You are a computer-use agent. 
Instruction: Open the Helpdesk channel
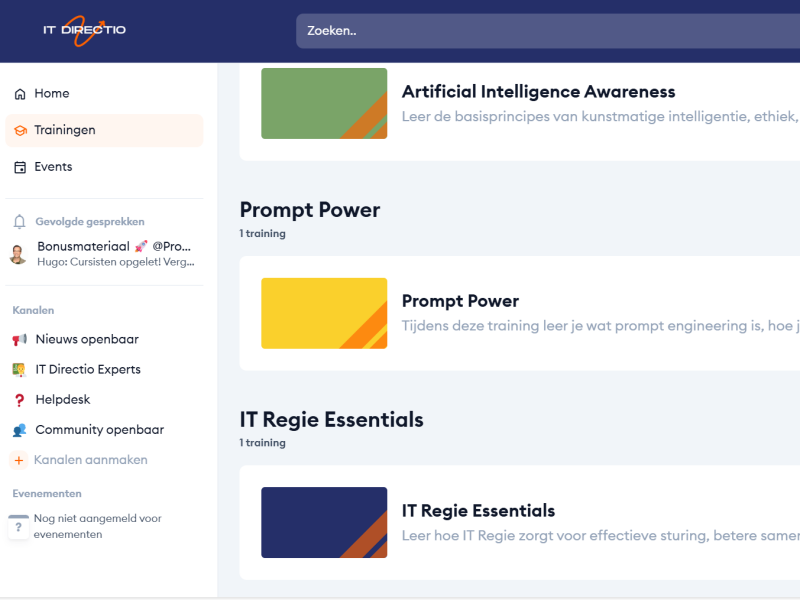point(63,400)
